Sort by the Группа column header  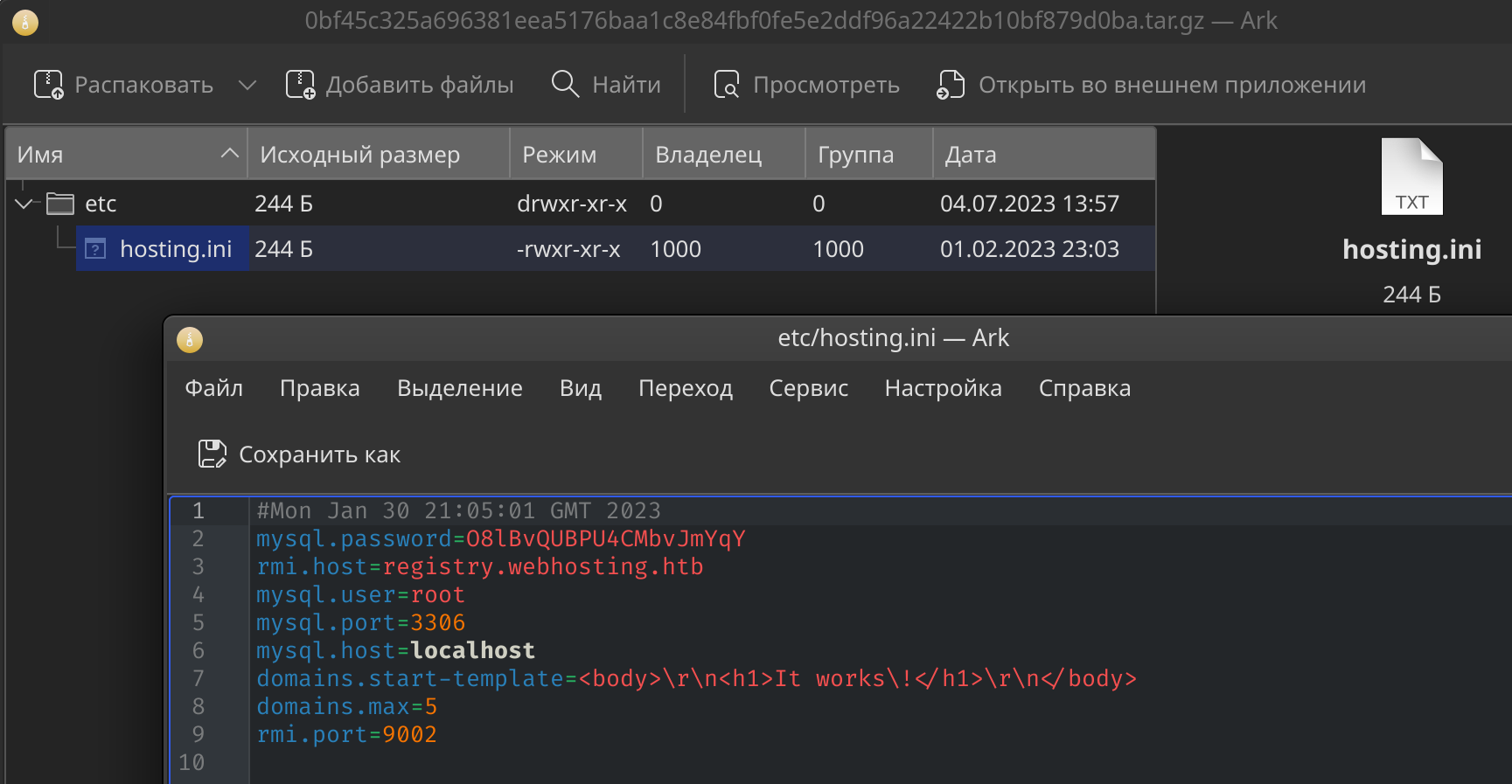click(869, 154)
